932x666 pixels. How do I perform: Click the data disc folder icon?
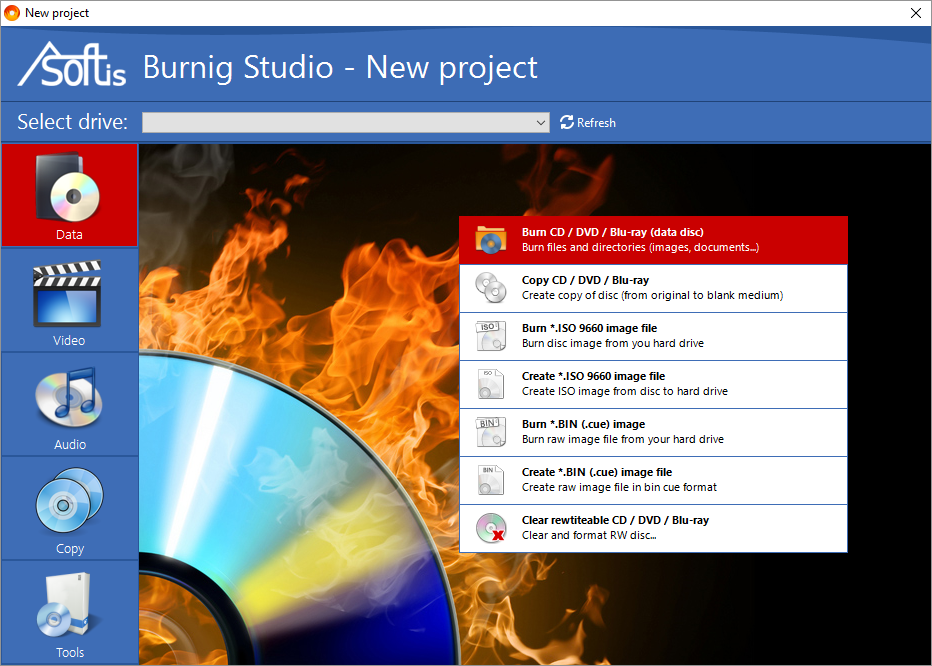tap(490, 239)
